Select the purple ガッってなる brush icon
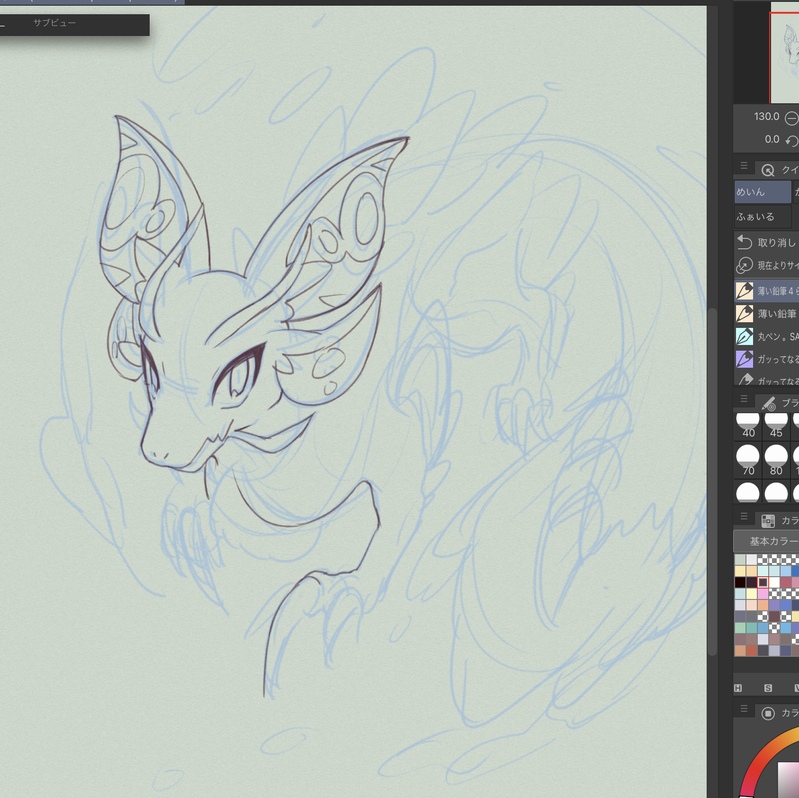 tap(744, 359)
